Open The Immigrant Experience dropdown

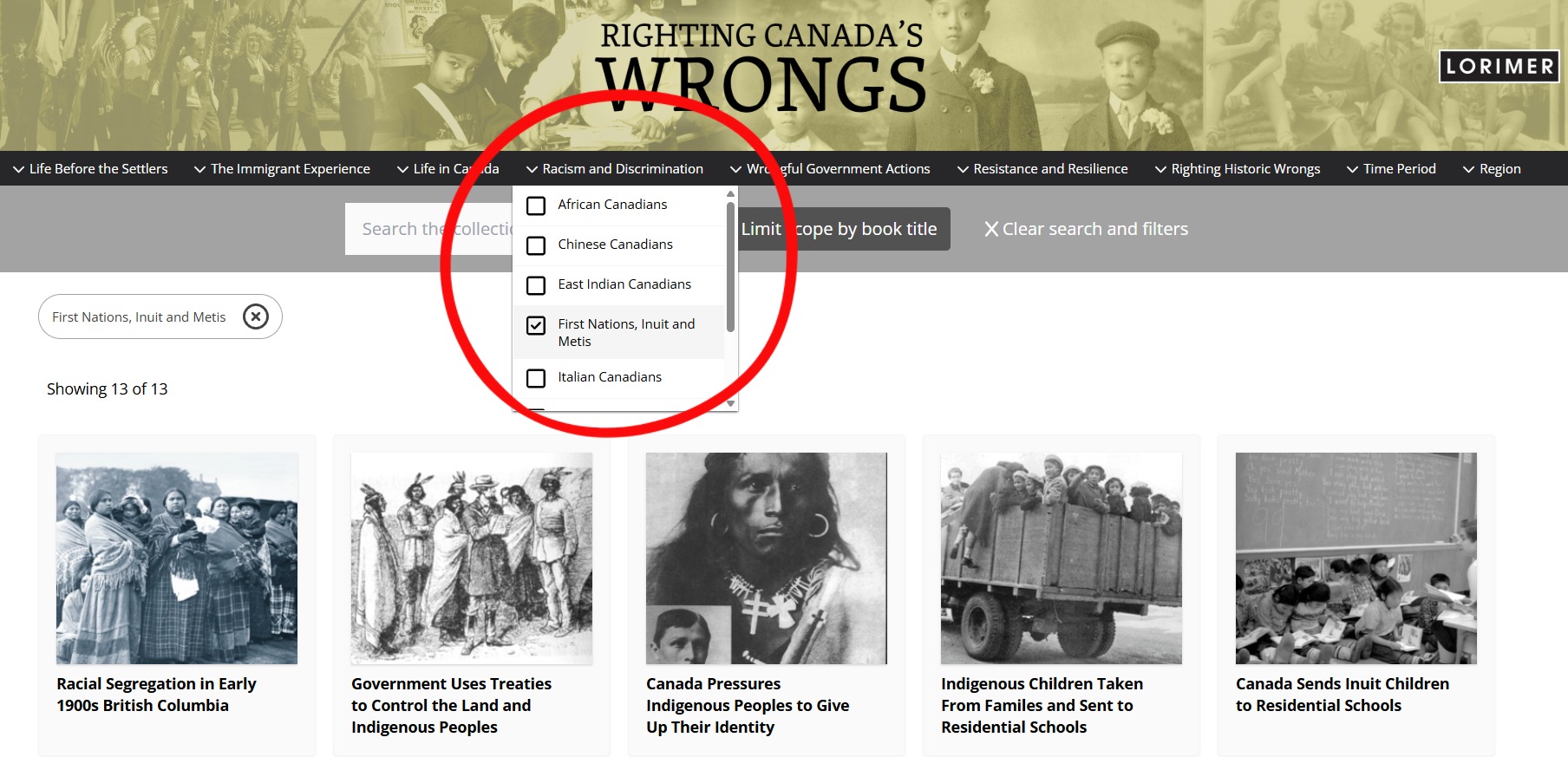tap(282, 168)
